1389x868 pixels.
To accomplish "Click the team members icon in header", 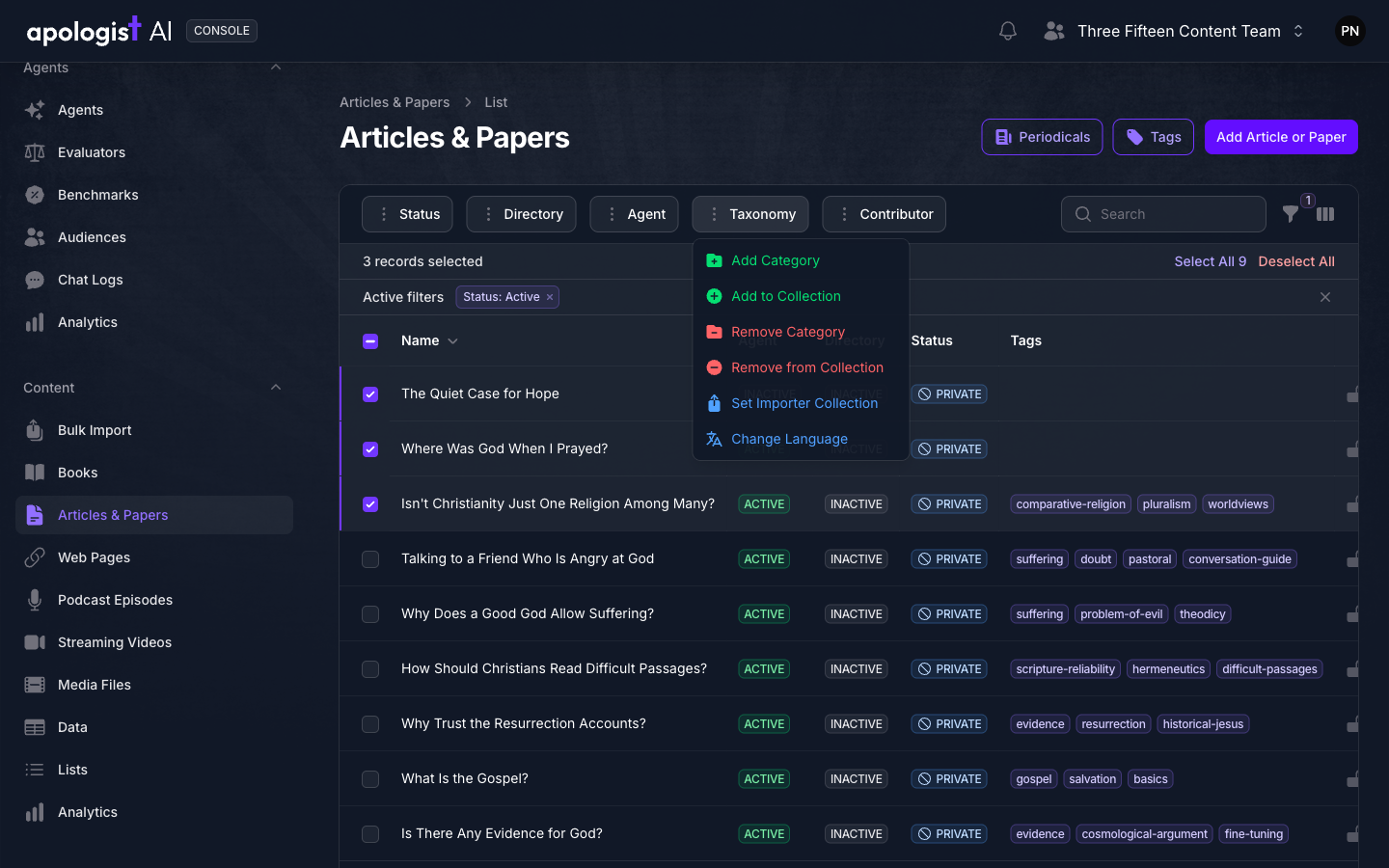I will click(x=1054, y=31).
